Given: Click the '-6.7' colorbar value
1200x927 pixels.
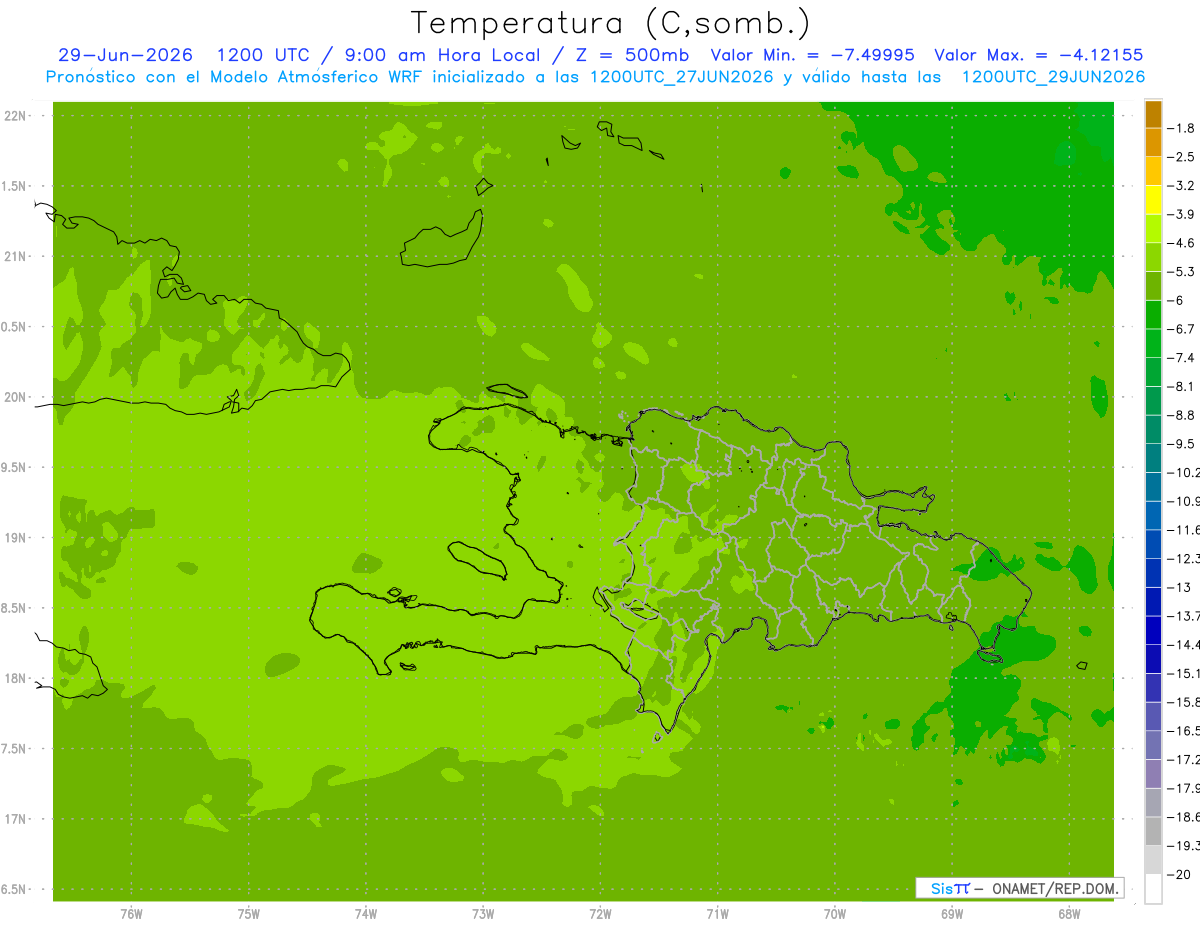Looking at the screenshot, I should tap(1182, 329).
